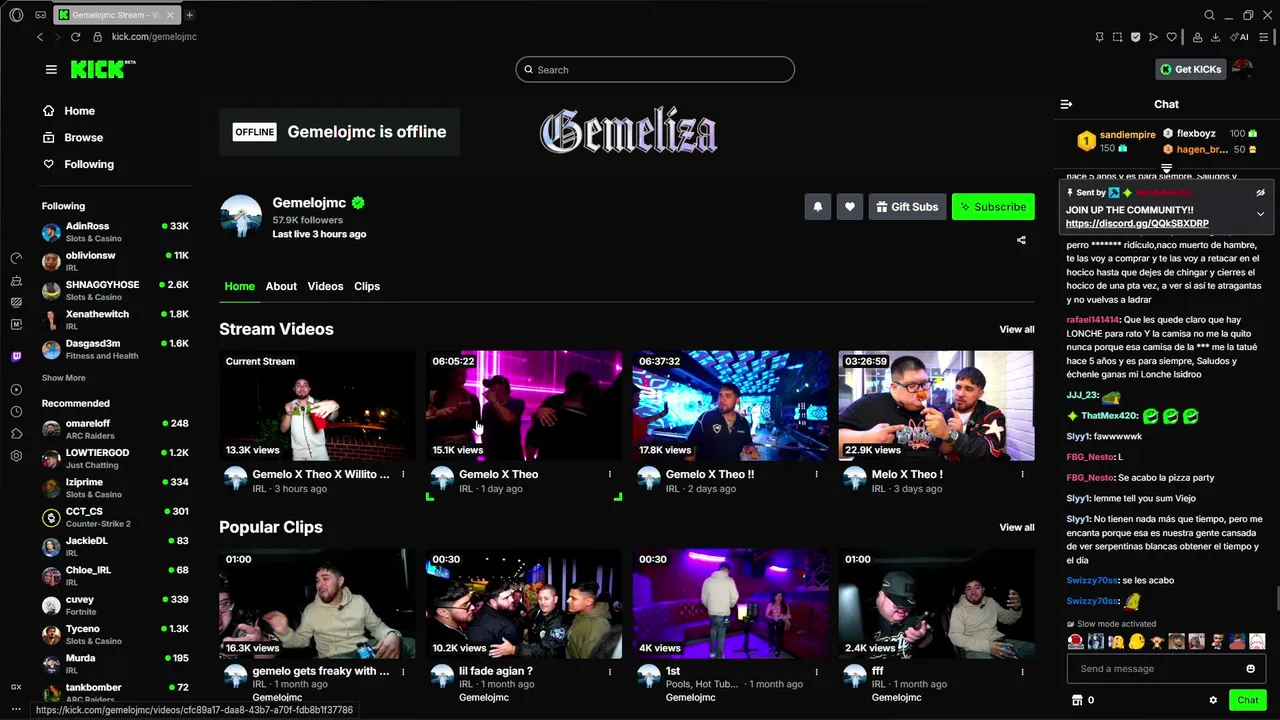The width and height of the screenshot is (1280, 720).
Task: Open the discord.gg community link
Action: coord(1137,224)
